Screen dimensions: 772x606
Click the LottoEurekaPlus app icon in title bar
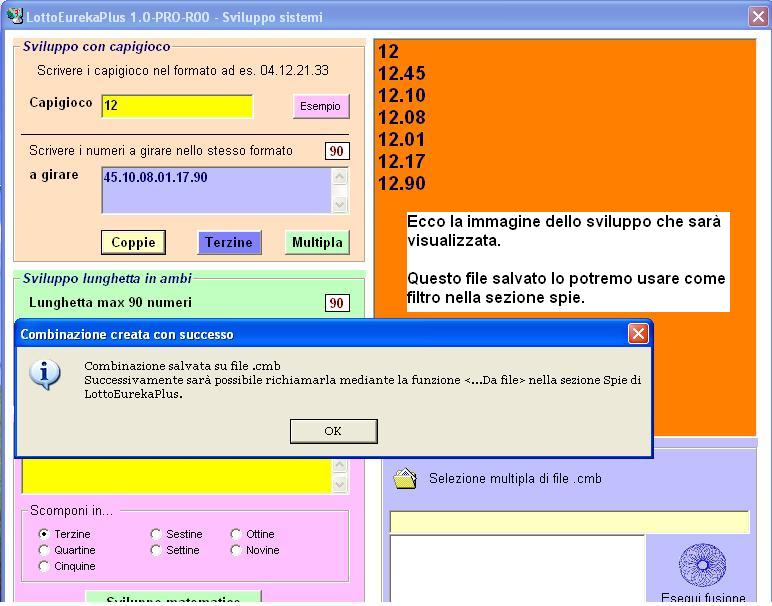(x=15, y=16)
